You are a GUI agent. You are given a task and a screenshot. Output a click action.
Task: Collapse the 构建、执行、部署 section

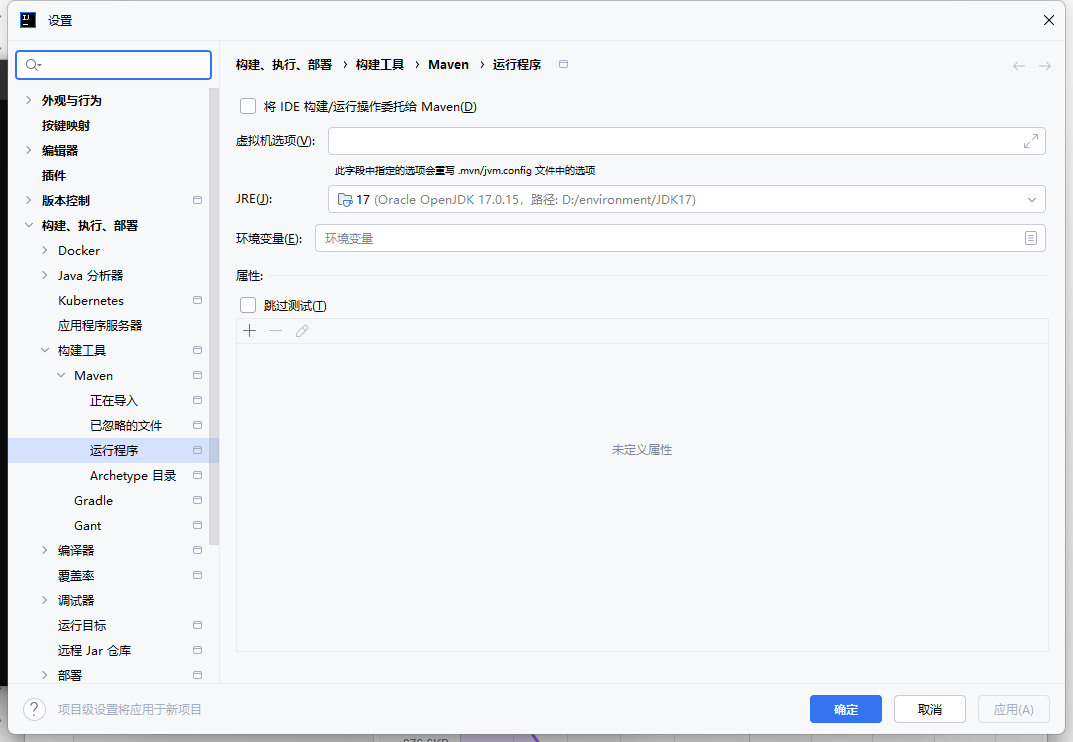[29, 225]
